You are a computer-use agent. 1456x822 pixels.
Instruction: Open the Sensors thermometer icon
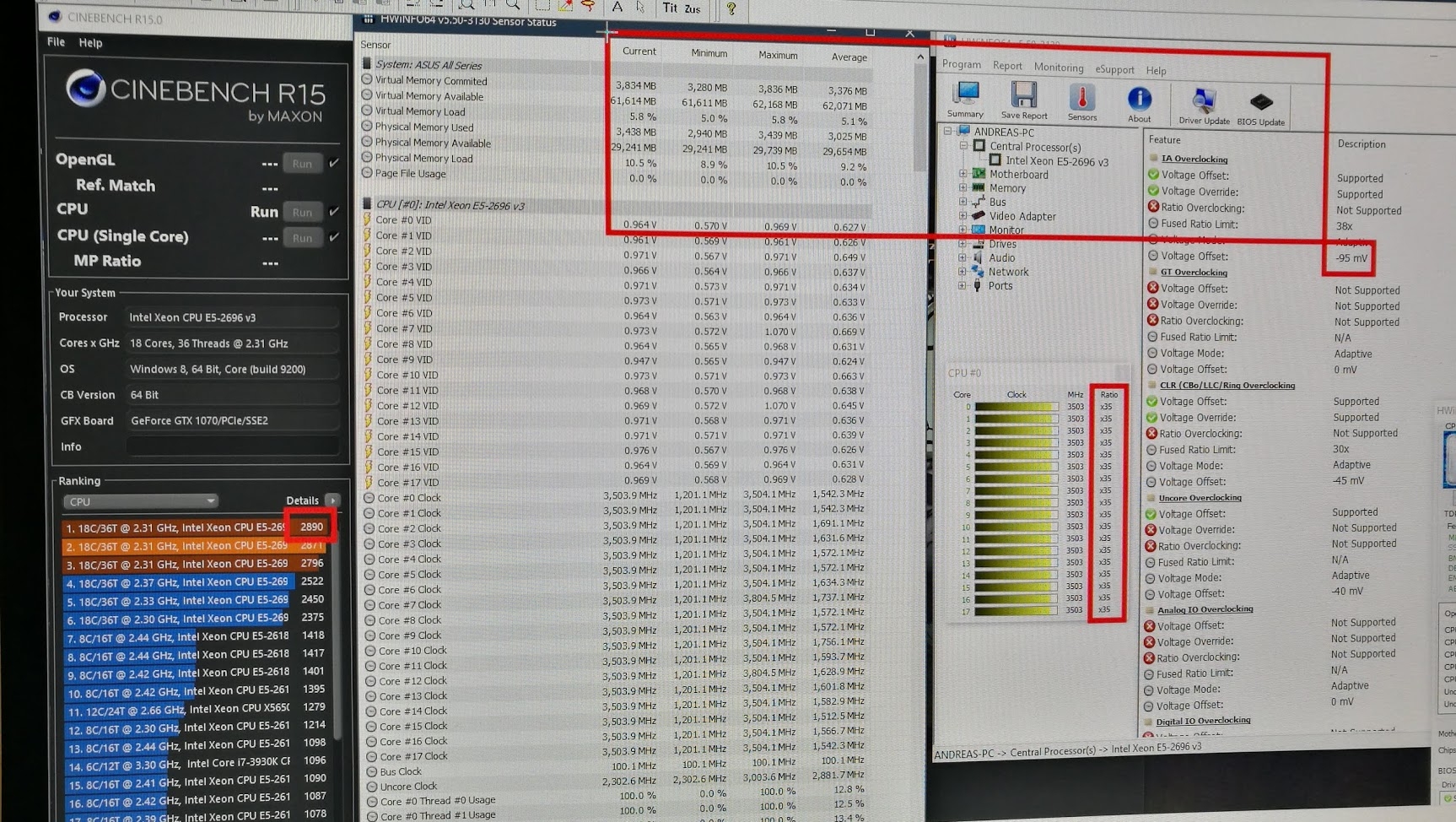coord(1082,96)
